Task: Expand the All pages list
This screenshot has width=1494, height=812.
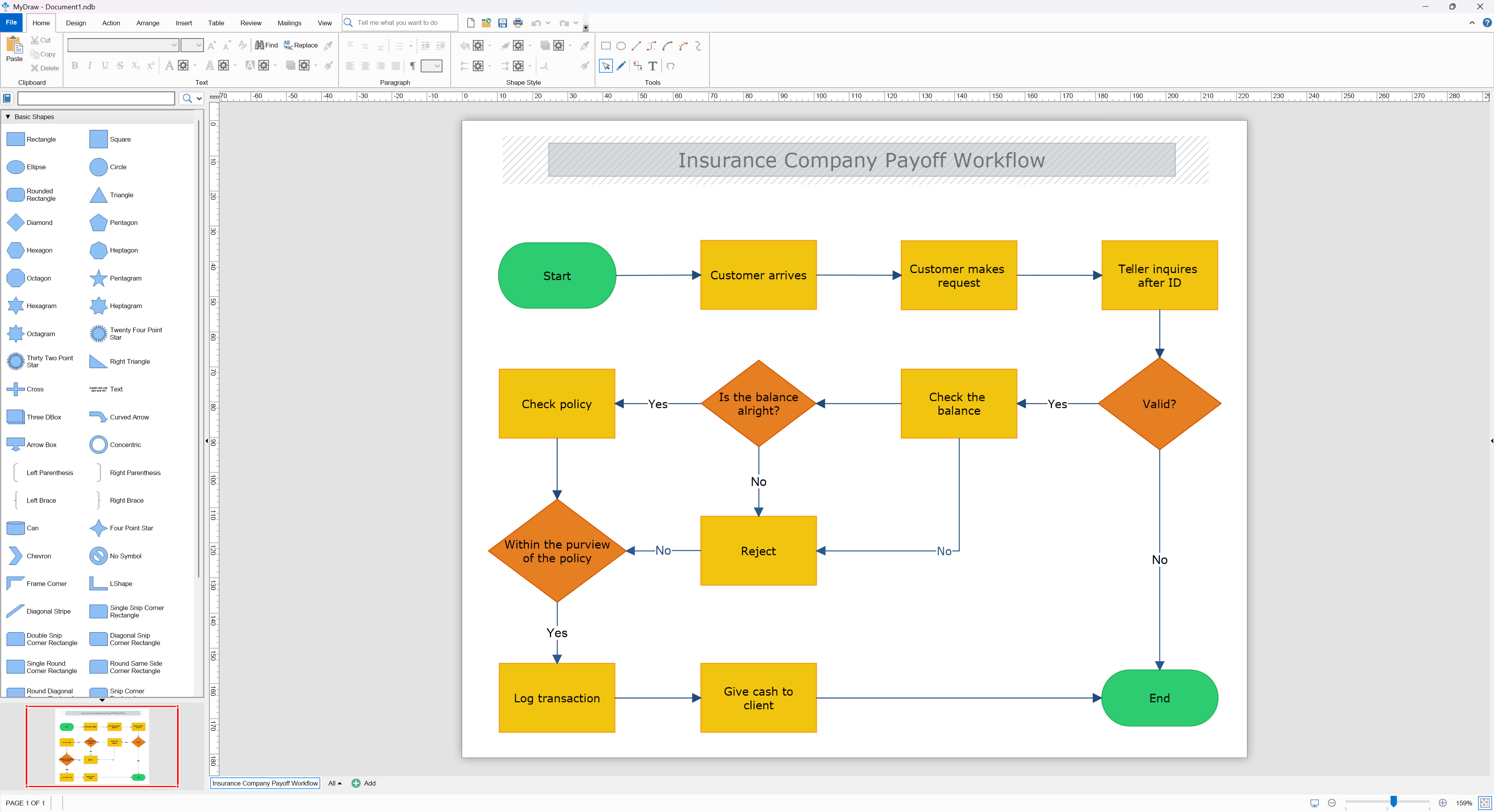Action: click(x=335, y=783)
